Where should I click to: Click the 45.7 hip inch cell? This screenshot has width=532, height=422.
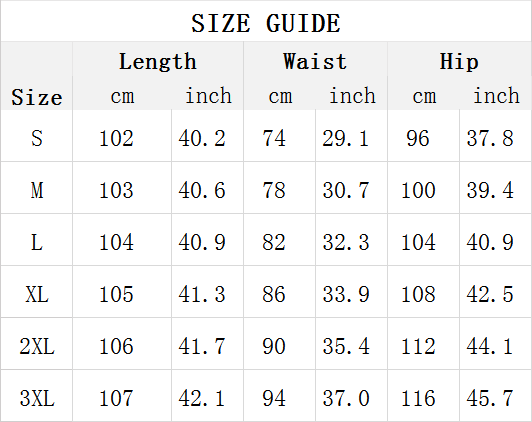(x=490, y=398)
